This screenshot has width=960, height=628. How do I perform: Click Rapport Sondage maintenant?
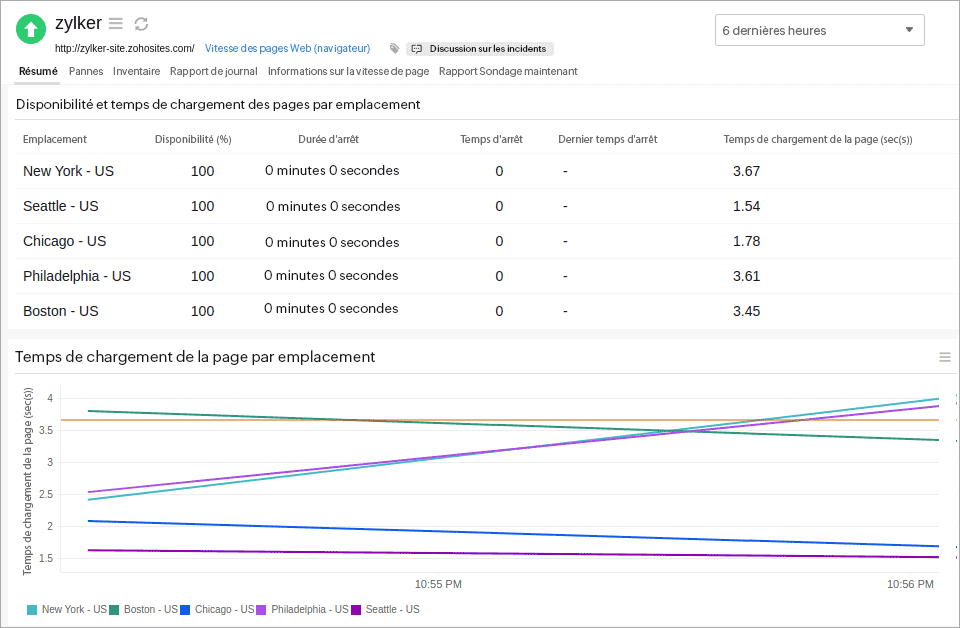pos(507,71)
